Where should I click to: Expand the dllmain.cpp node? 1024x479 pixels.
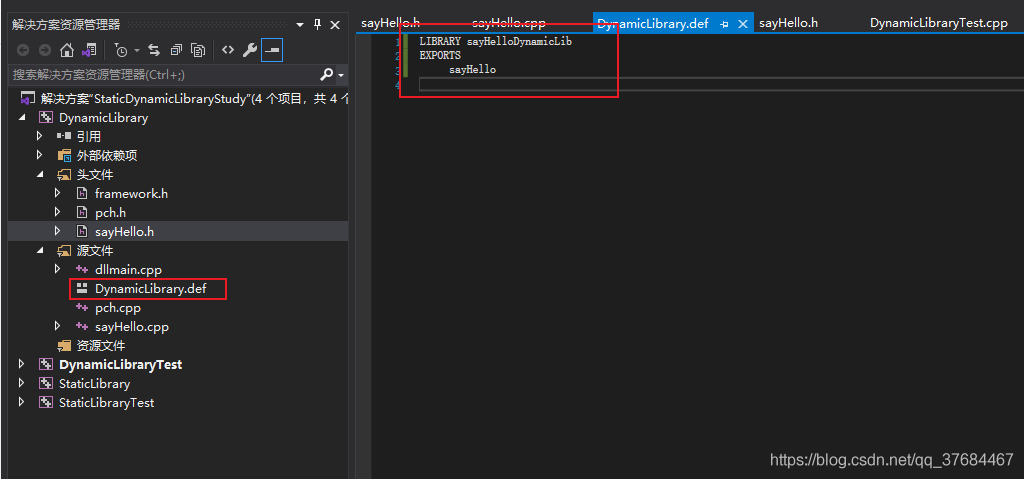pyautogui.click(x=57, y=269)
